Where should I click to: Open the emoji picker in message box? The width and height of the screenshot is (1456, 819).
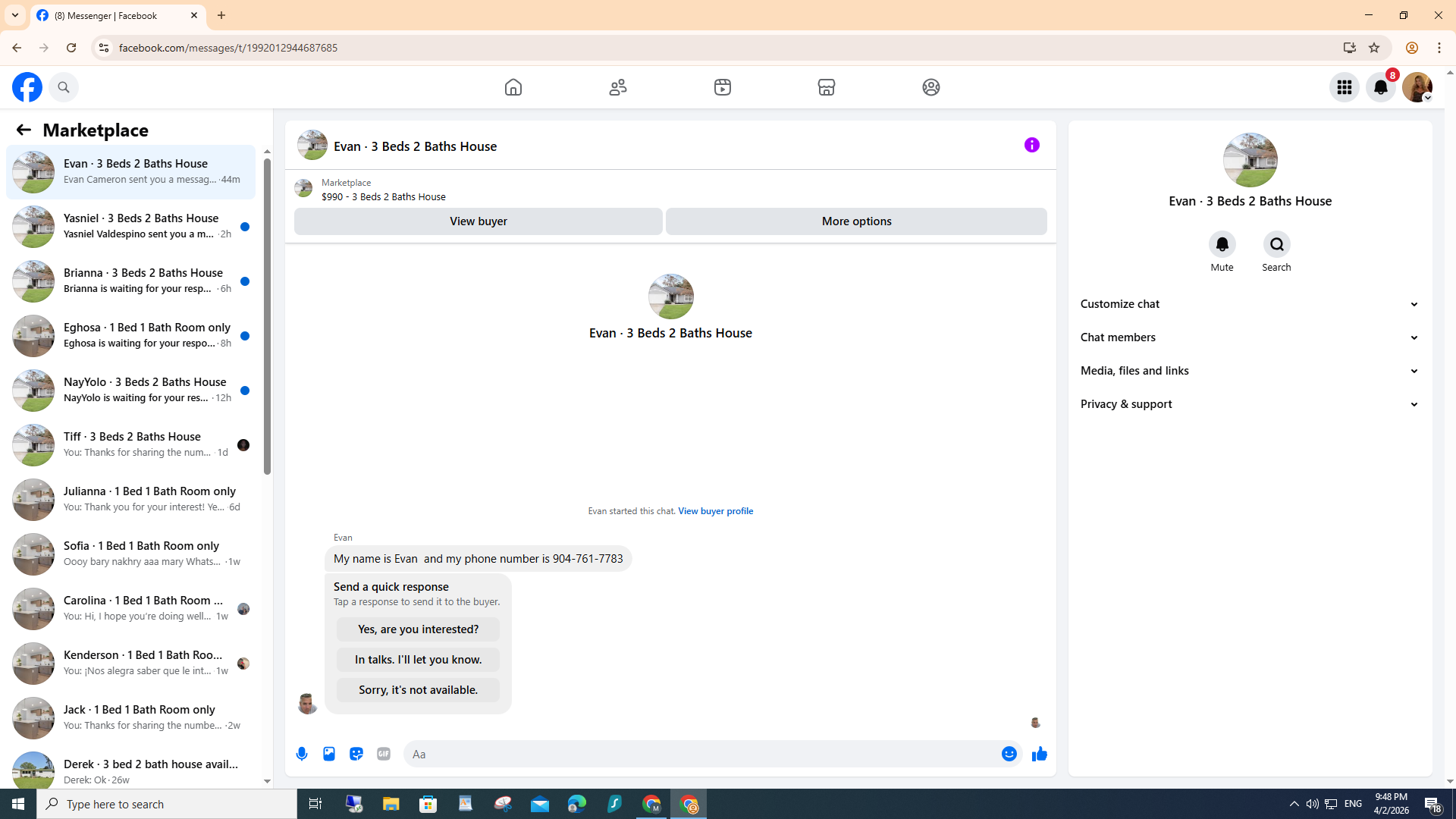click(x=1009, y=754)
